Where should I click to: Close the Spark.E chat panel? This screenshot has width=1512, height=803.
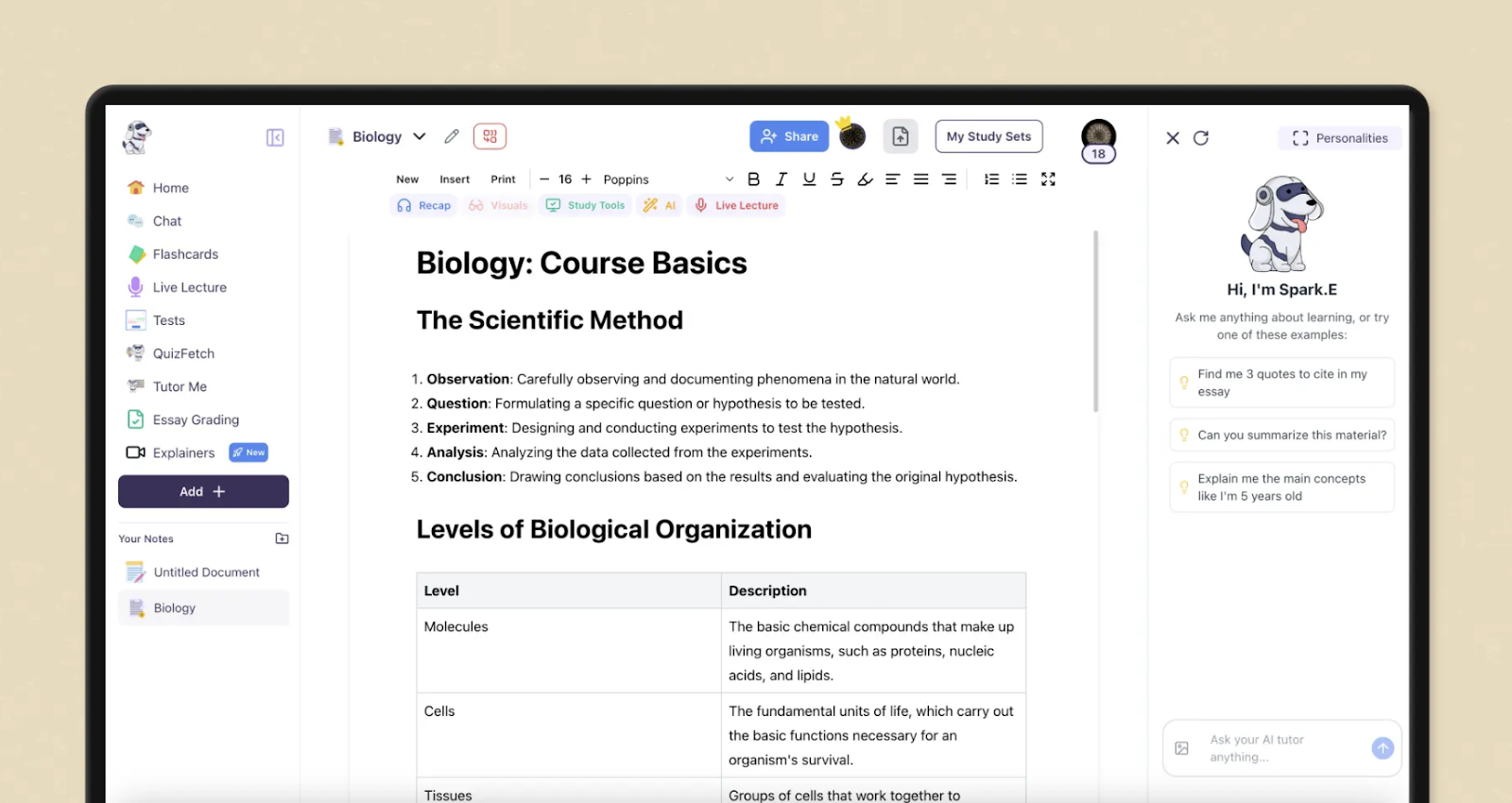click(1173, 138)
